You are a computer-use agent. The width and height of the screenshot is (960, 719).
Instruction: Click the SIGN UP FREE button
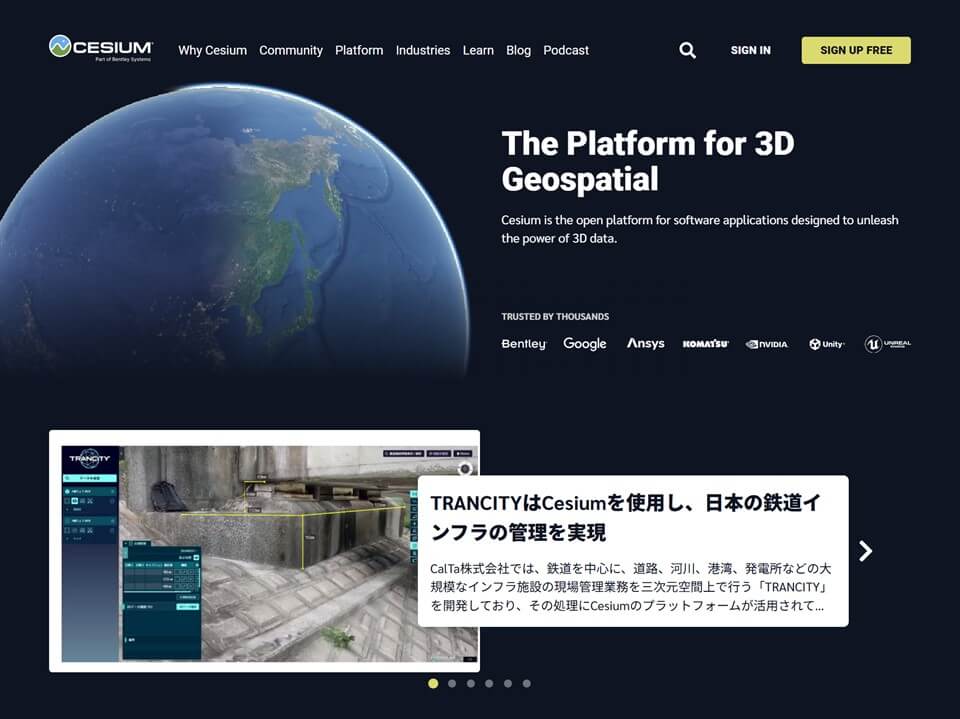pos(856,50)
